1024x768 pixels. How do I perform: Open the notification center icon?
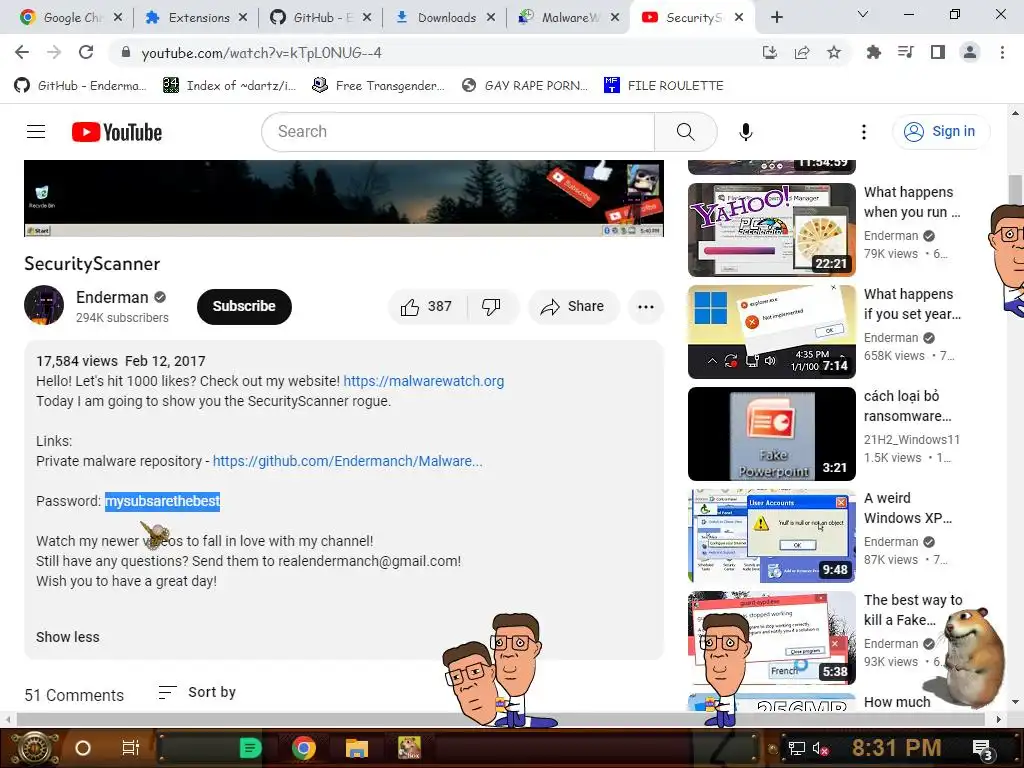[983, 750]
